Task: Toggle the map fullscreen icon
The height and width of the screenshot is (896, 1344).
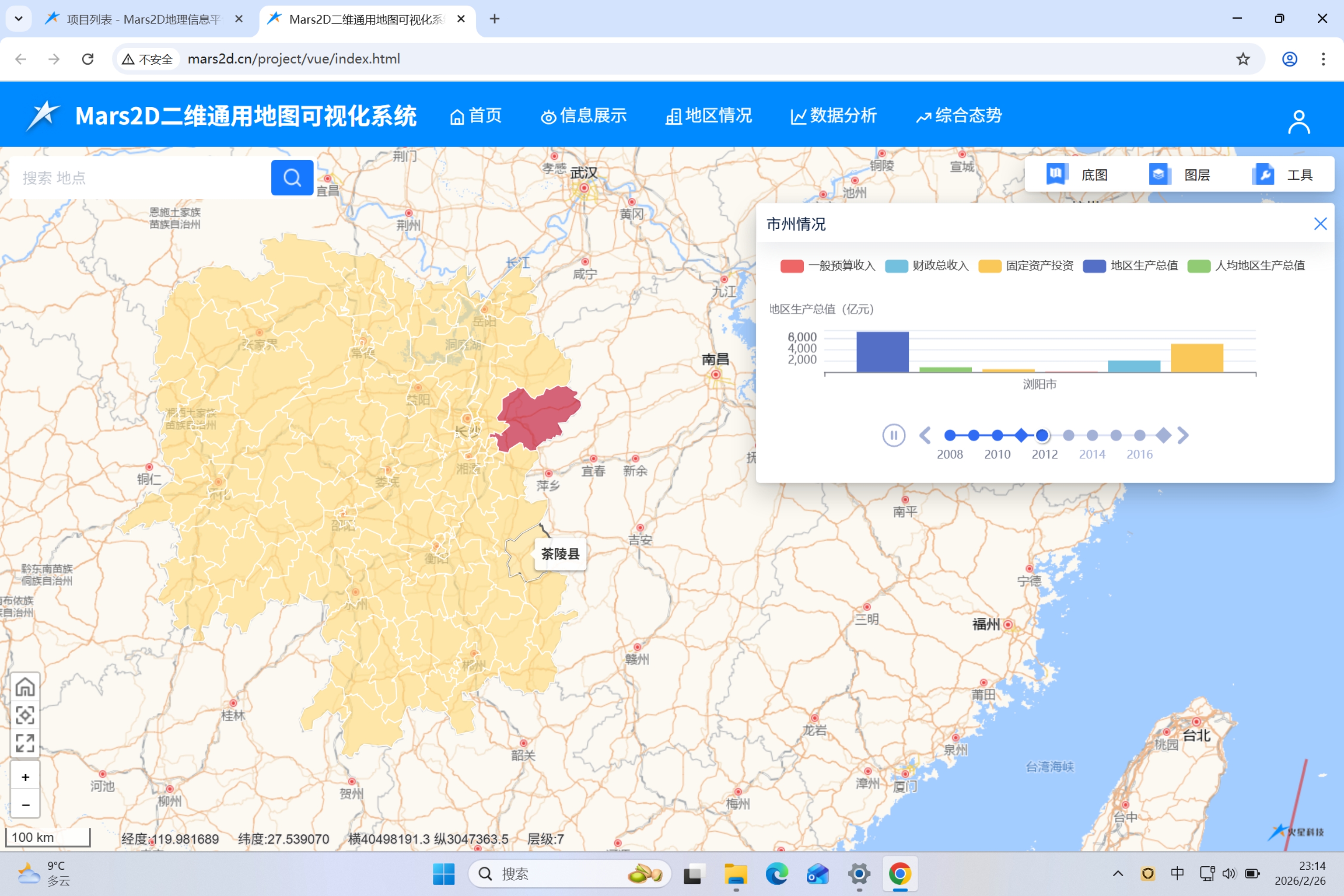Action: click(25, 743)
